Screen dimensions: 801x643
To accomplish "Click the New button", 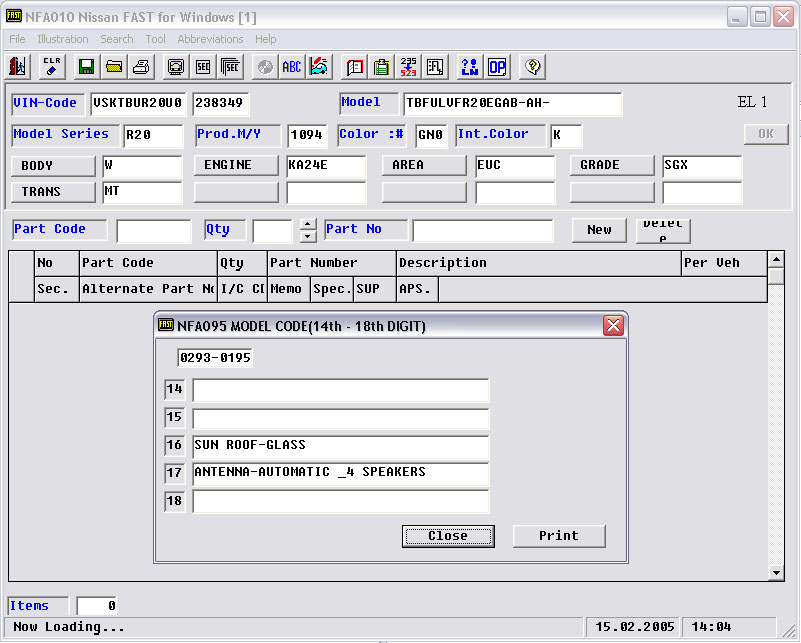I will tap(599, 230).
